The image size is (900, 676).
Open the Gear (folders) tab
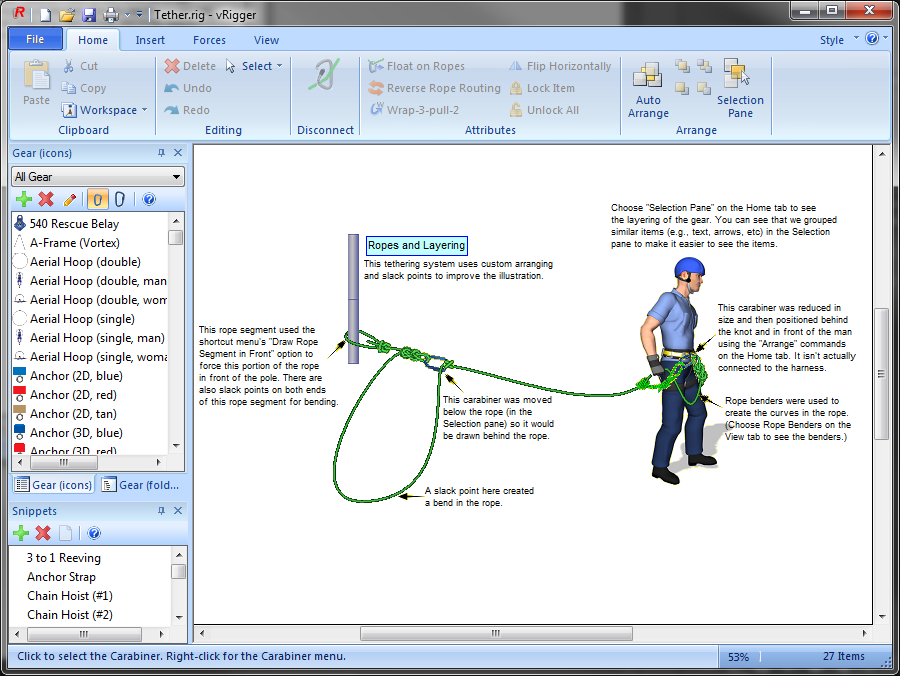(x=143, y=485)
